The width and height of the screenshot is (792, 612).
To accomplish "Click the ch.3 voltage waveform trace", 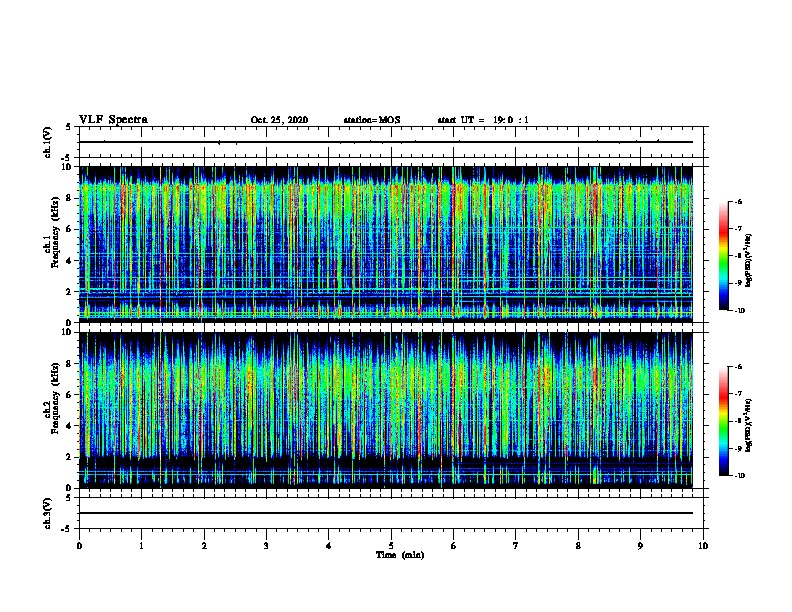I will tap(386, 513).
